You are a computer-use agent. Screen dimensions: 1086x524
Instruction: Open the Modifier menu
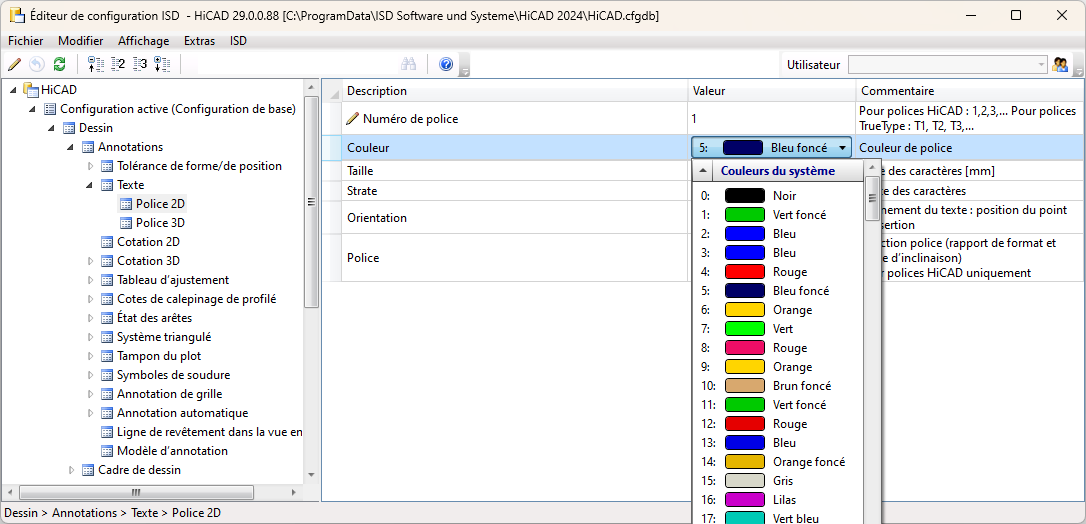[x=80, y=41]
